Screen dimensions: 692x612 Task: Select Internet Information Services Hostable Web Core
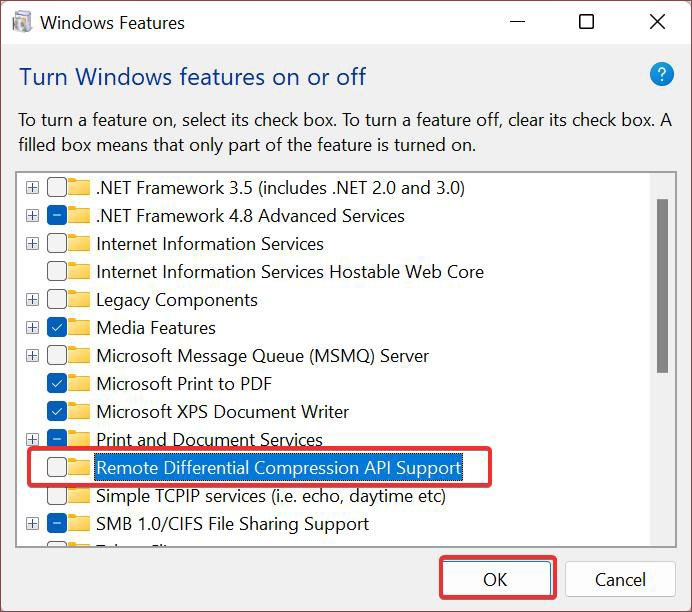290,272
